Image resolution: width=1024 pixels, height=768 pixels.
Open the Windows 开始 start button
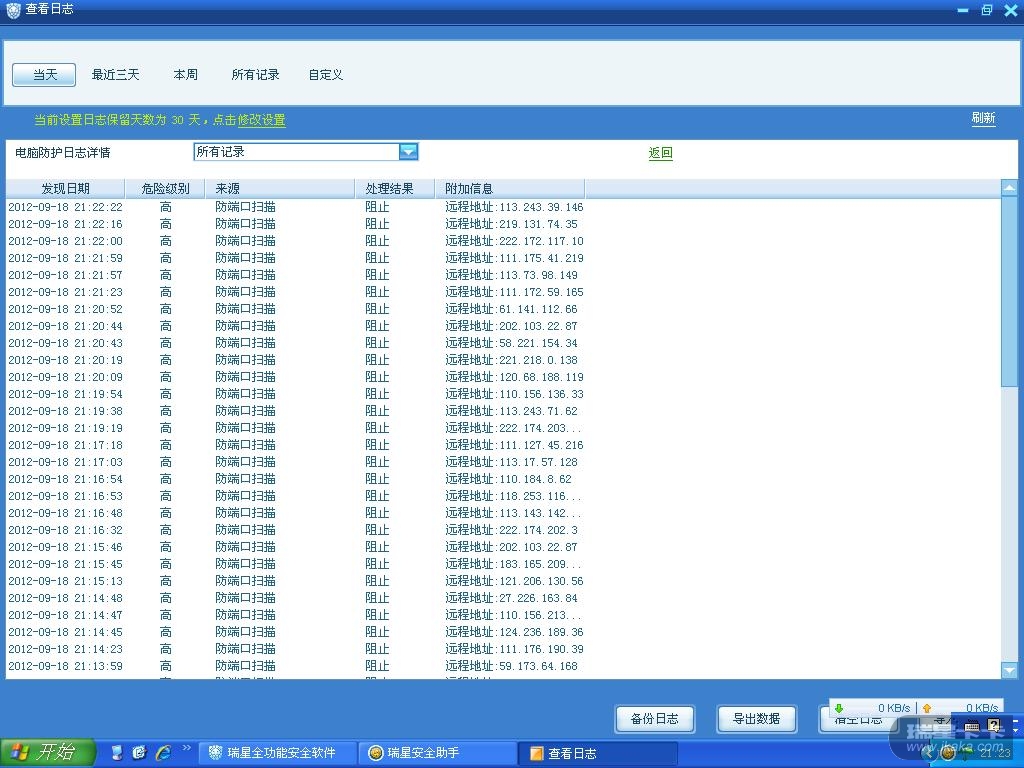(47, 753)
